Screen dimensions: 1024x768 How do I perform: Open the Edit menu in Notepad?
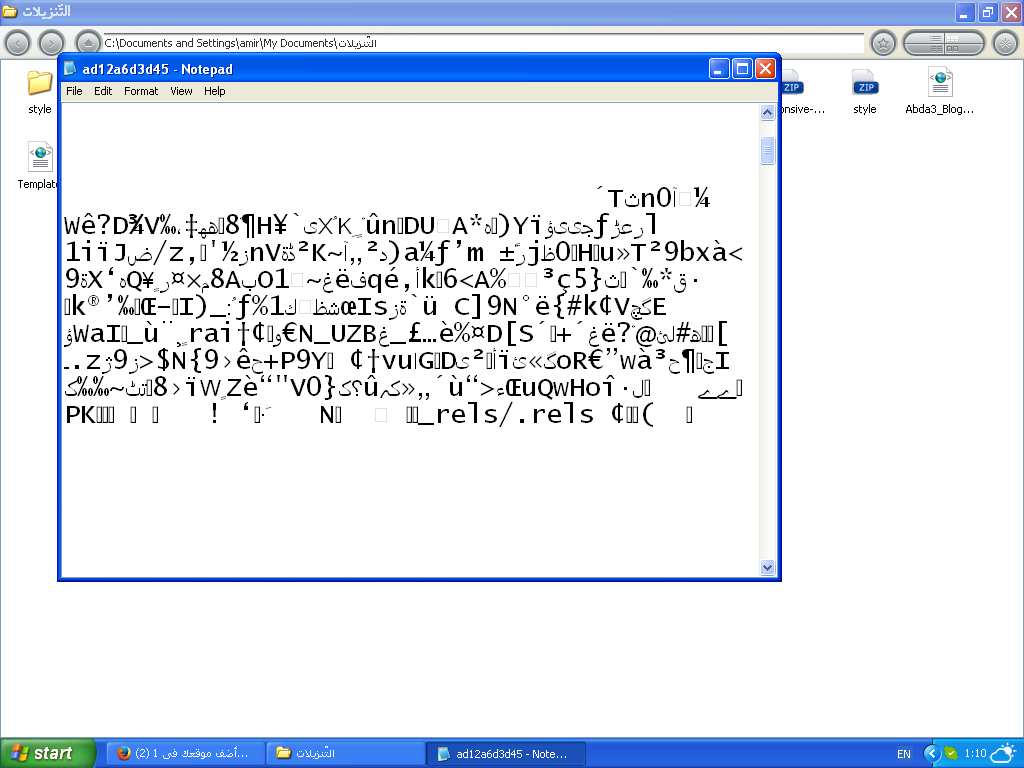[103, 91]
